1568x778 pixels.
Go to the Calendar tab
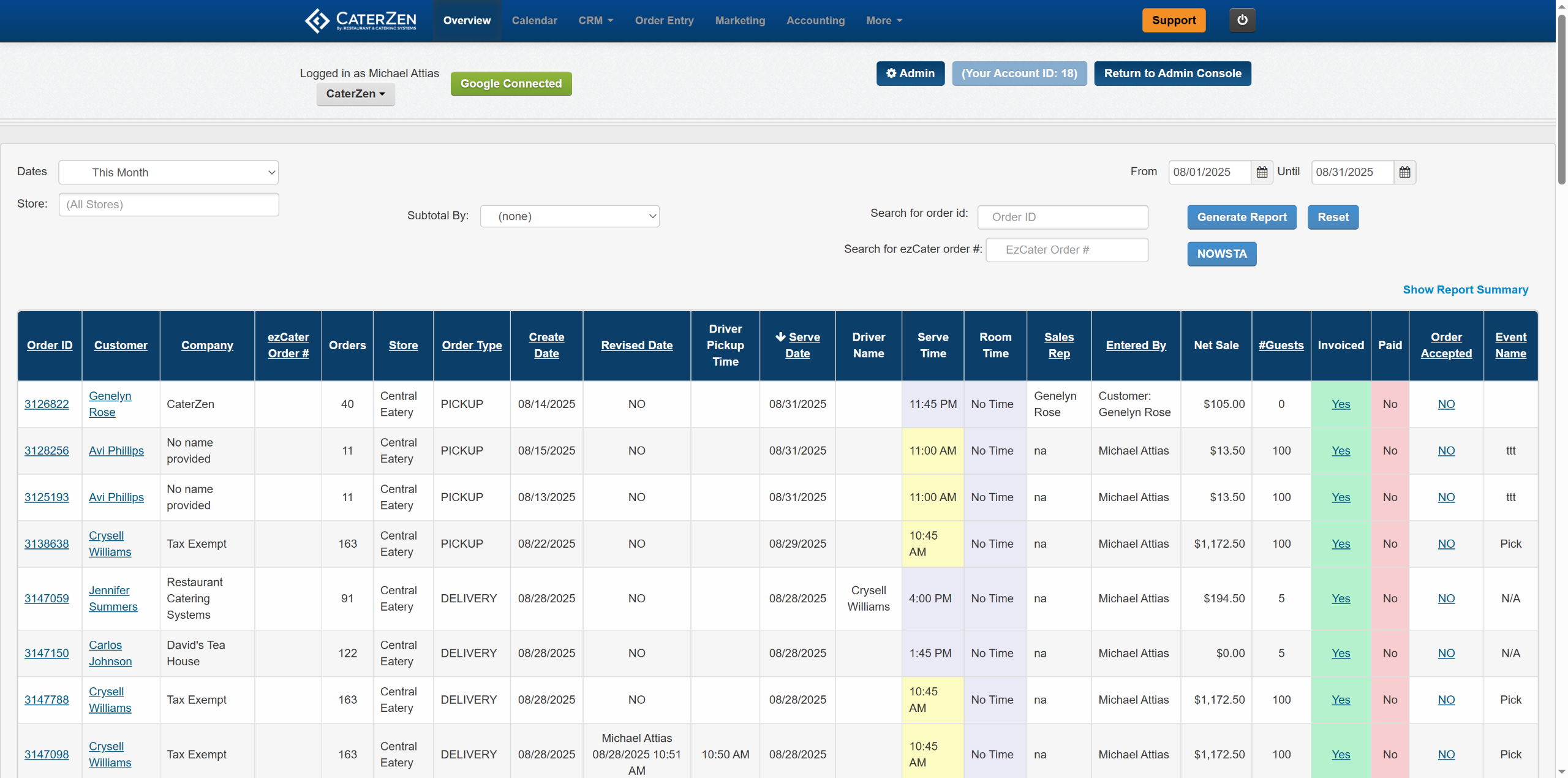534,21
